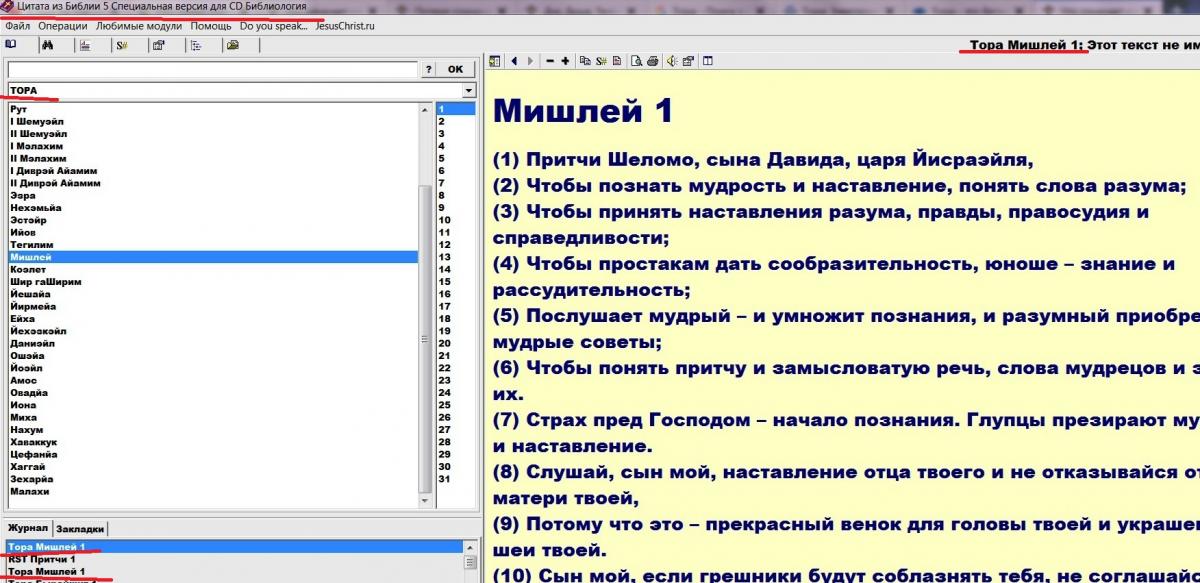
Task: Click the left-arrow back navigation icon
Action: (515, 61)
